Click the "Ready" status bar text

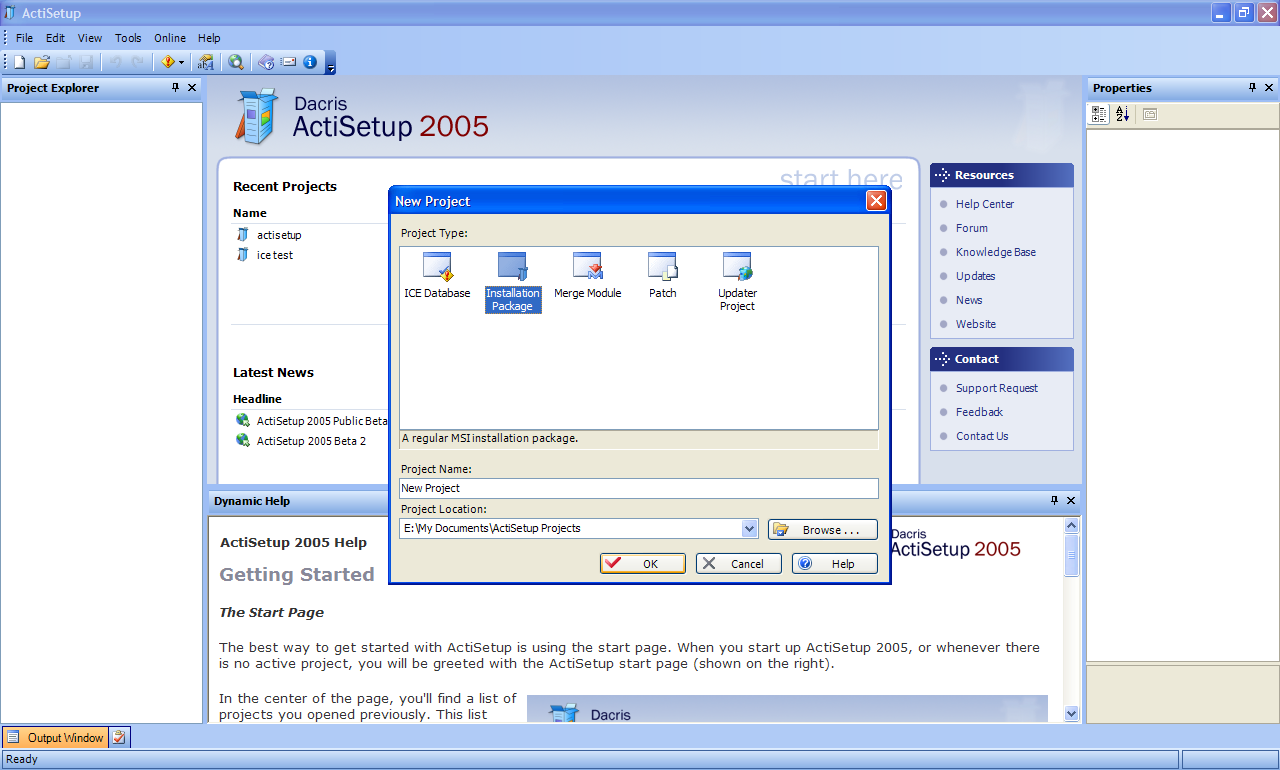pyautogui.click(x=22, y=759)
